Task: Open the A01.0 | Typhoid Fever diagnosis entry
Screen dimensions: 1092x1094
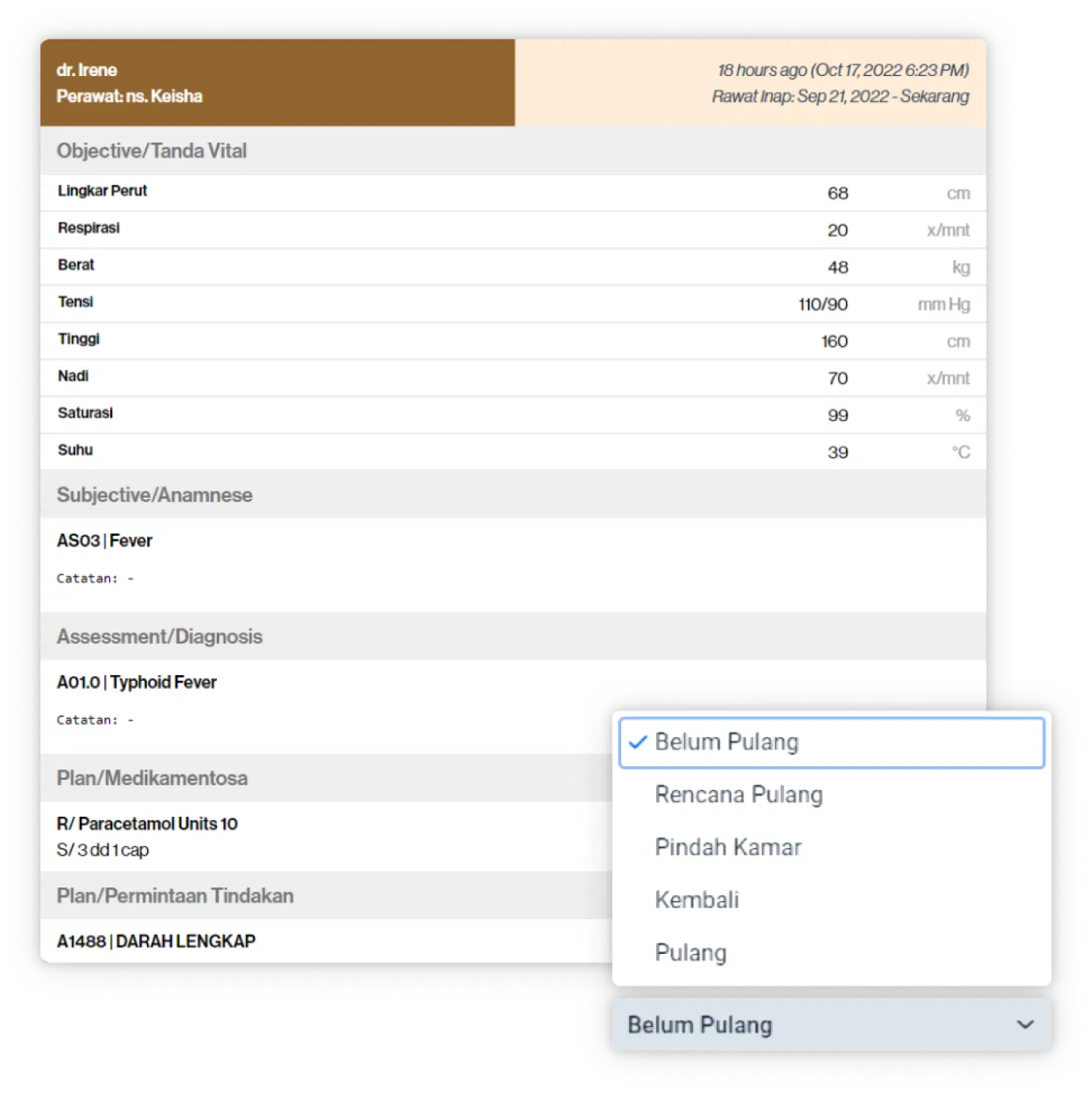Action: point(136,682)
